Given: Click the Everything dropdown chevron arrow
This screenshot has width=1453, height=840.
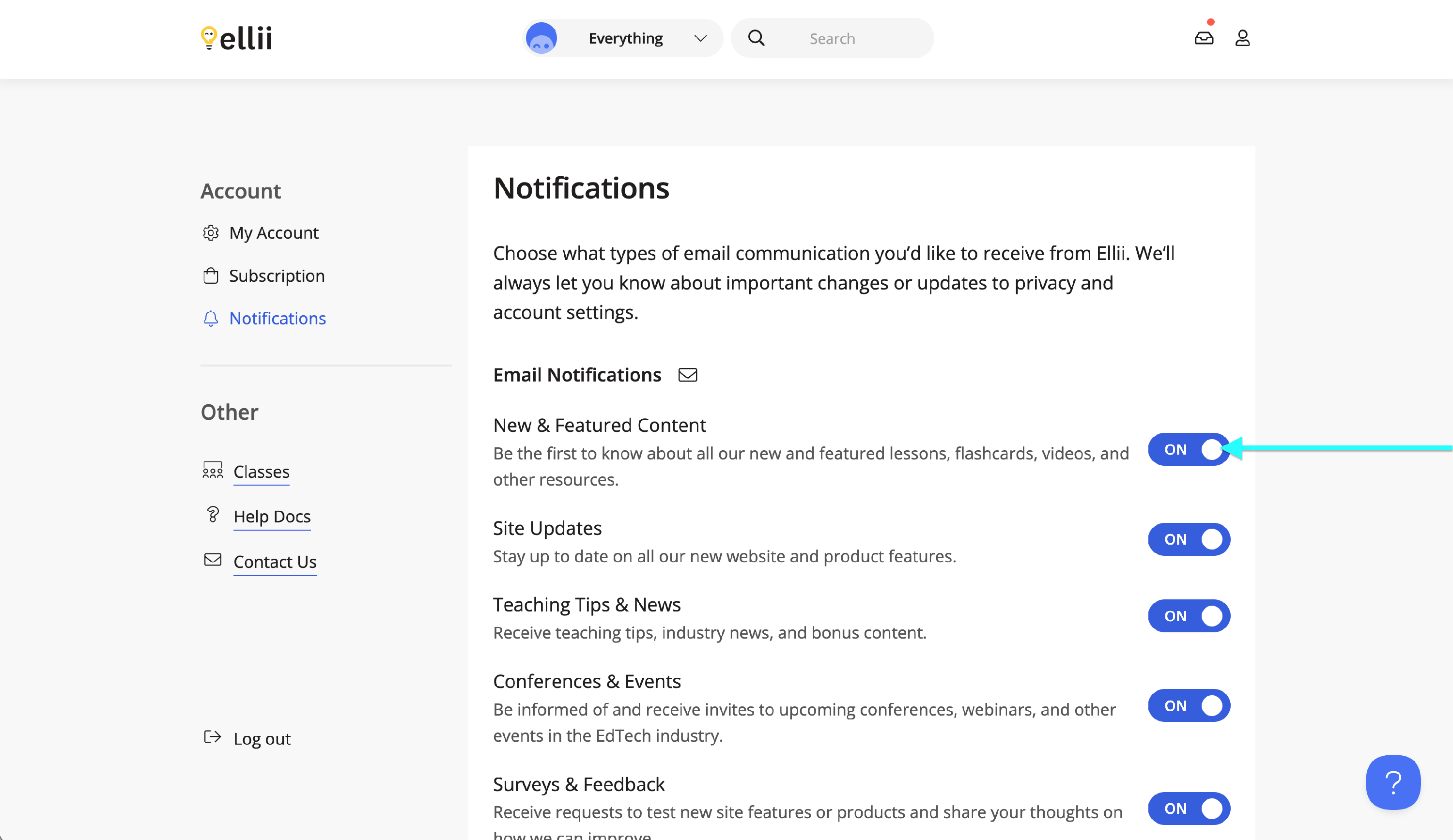Looking at the screenshot, I should click(700, 39).
